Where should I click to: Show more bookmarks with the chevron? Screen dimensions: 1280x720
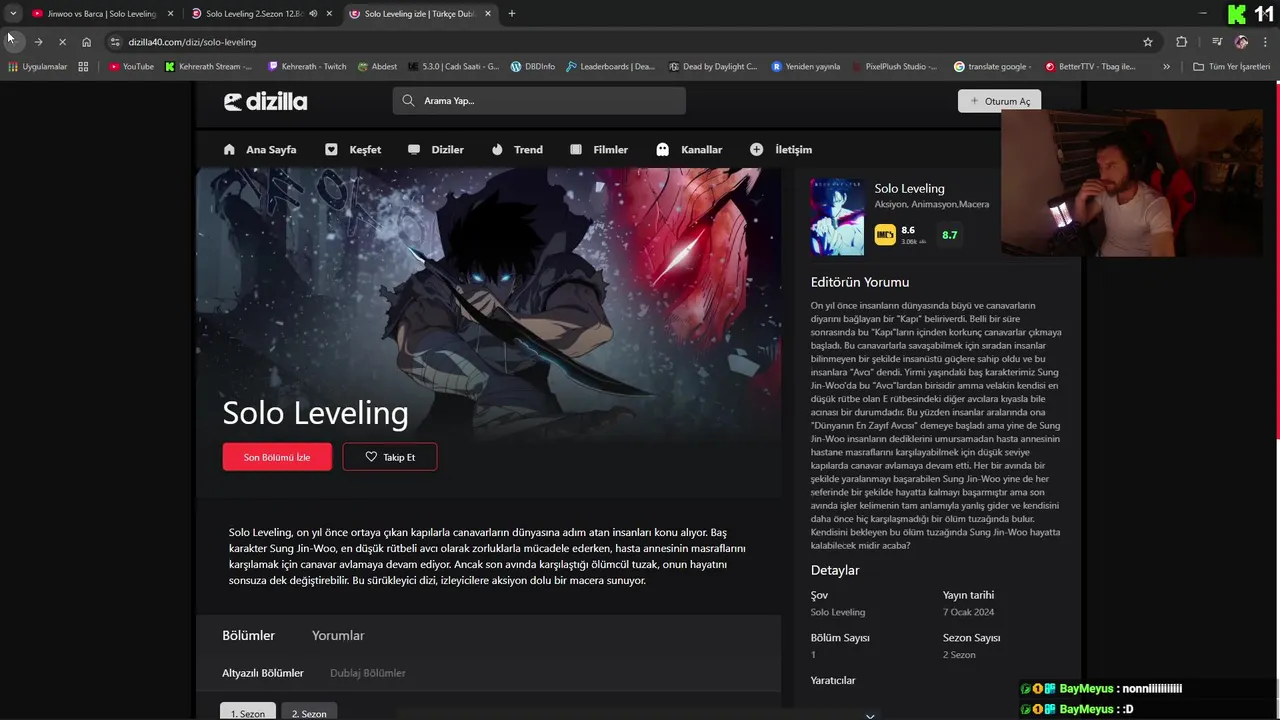click(1166, 66)
